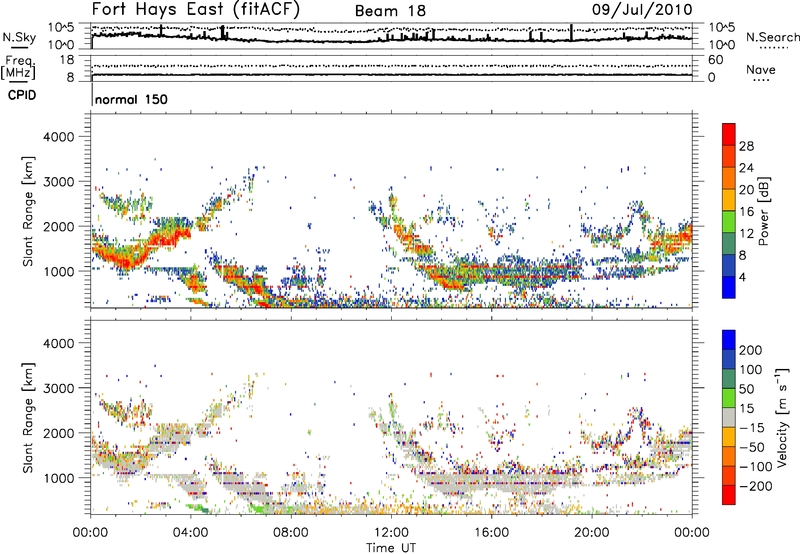Click the '-200' tick on velocity scale
Viewport: 800px width, 554px height.
coord(755,486)
